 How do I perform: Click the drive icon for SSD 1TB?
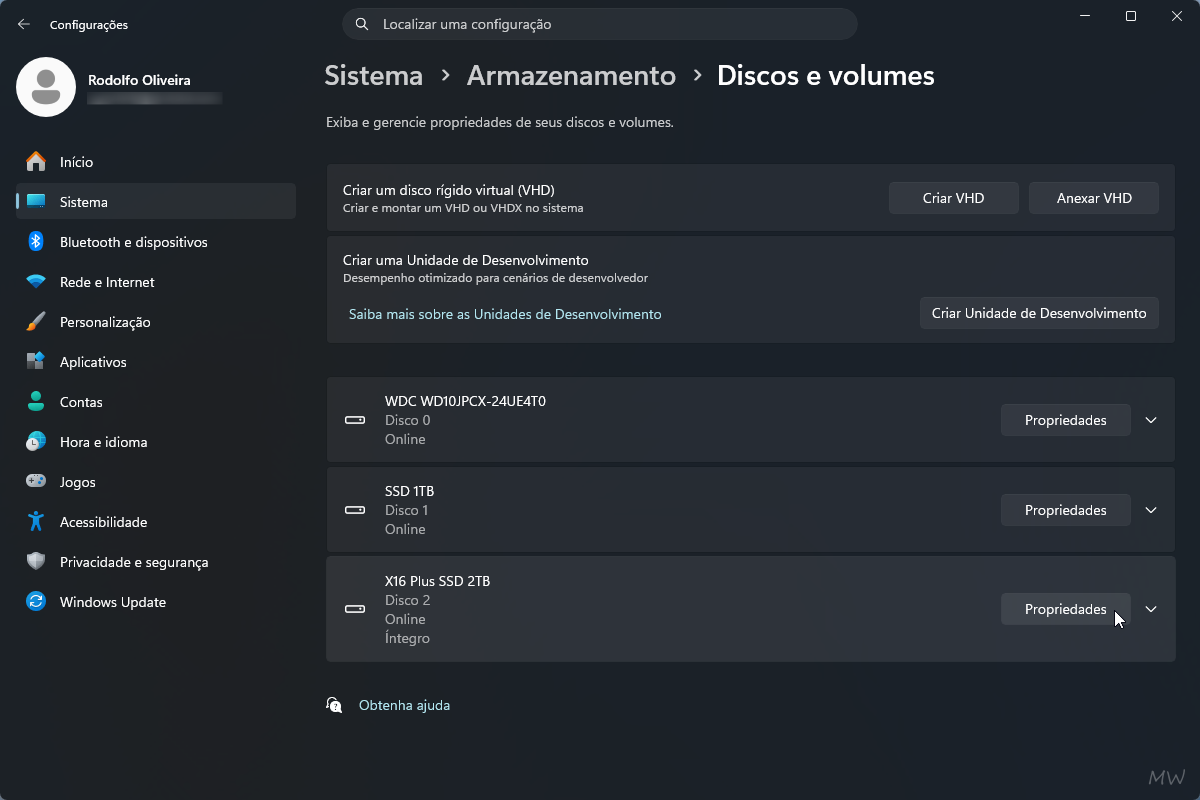355,510
